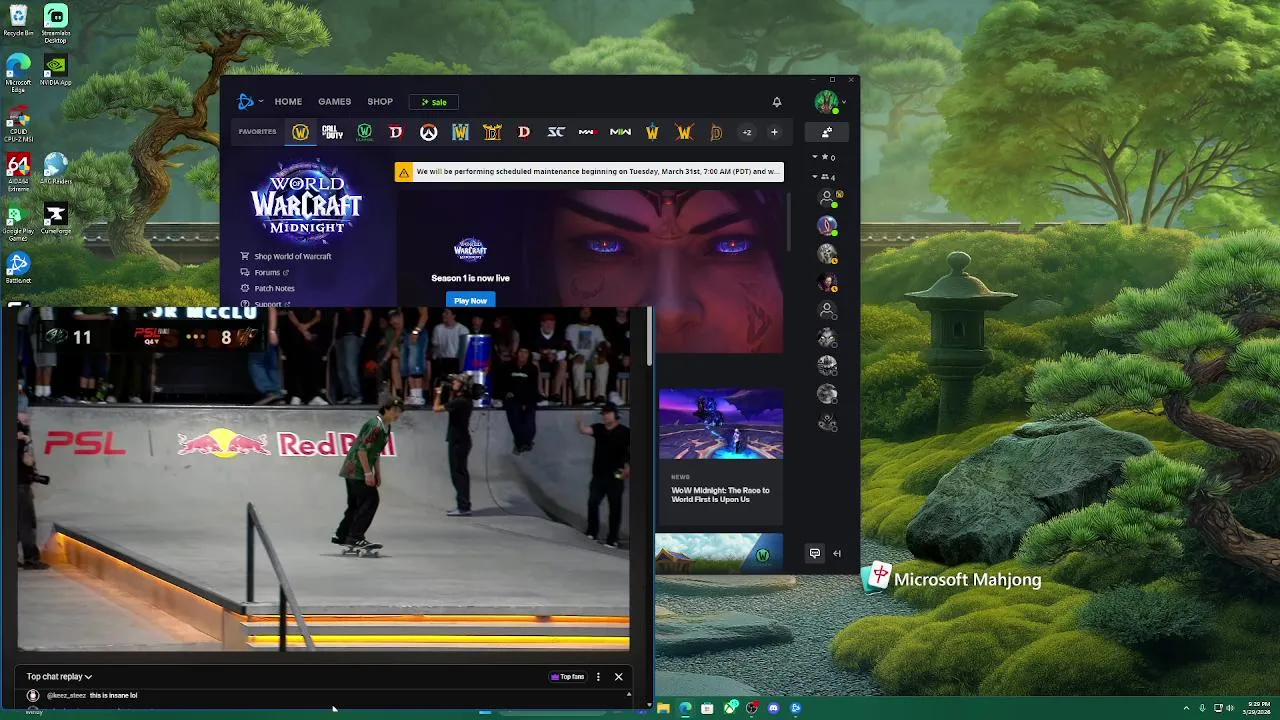Toggle the Top fans chat button
The width and height of the screenshot is (1280, 720).
(568, 677)
